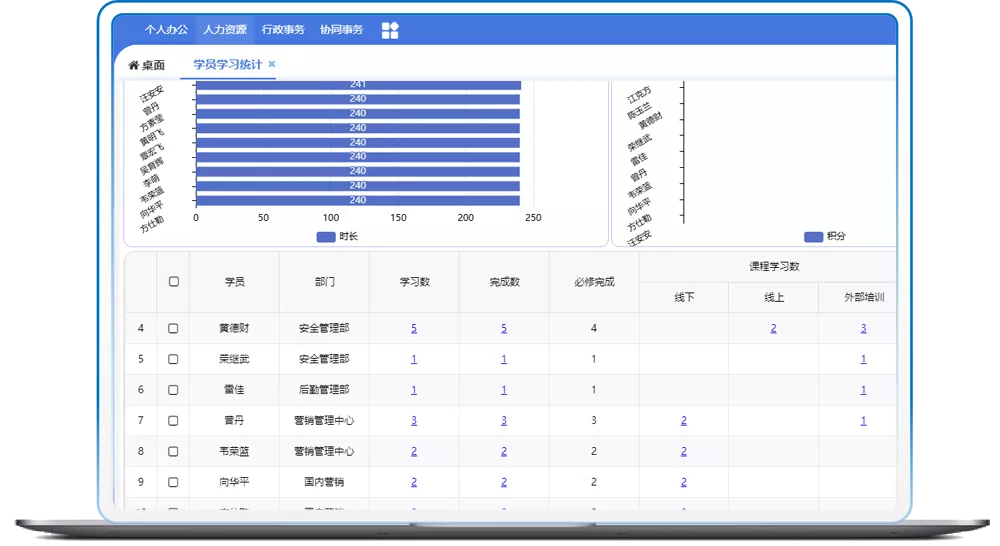Open 学习数 link for 曾丹
Viewport: 1000px width, 546px height.
[x=414, y=420]
